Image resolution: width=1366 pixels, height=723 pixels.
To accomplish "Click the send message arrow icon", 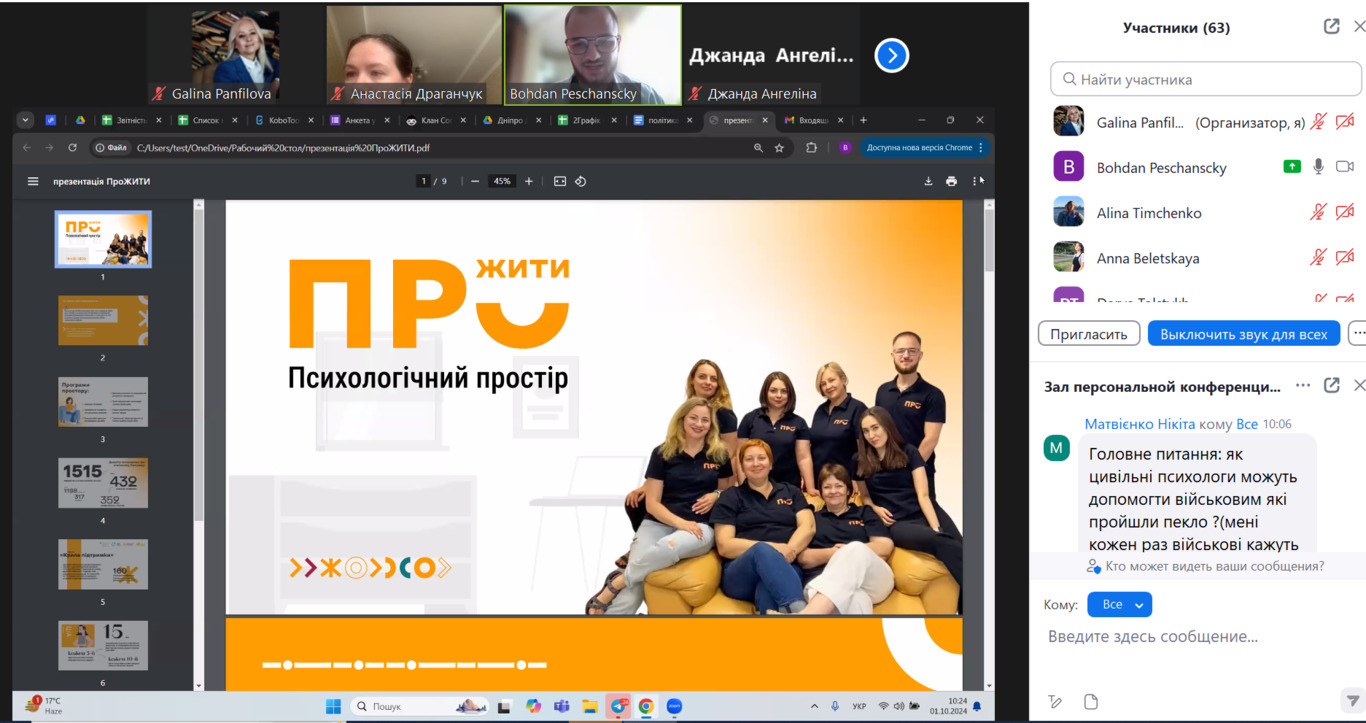I will tap(1351, 701).
